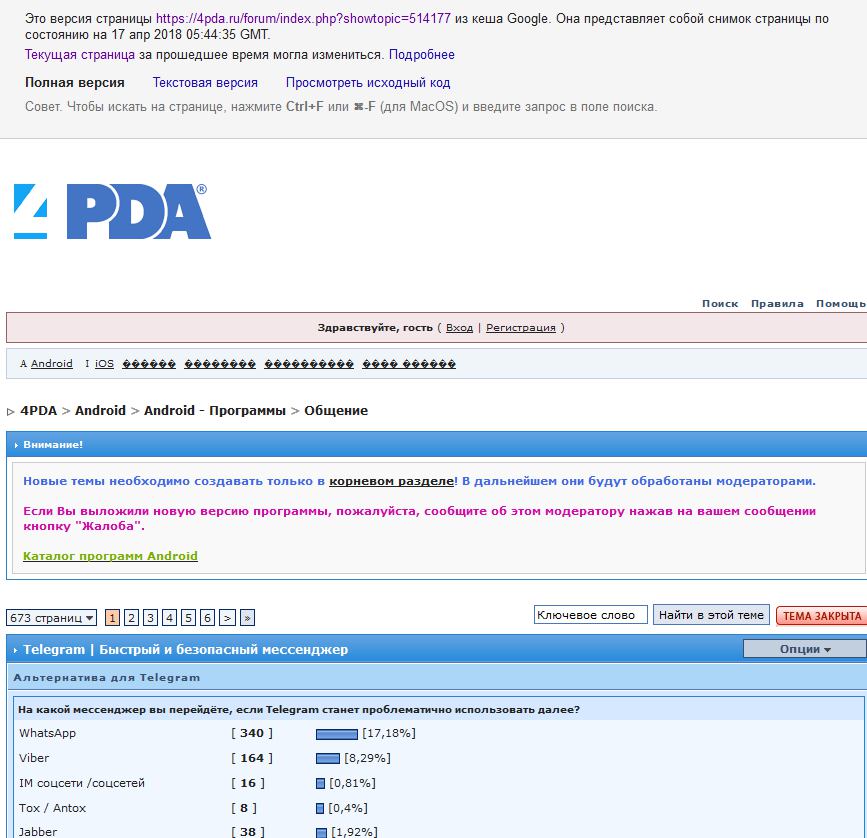Screen dimensions: 867x838
Task: Focus the 'Ключевое слово' search field
Action: [591, 615]
